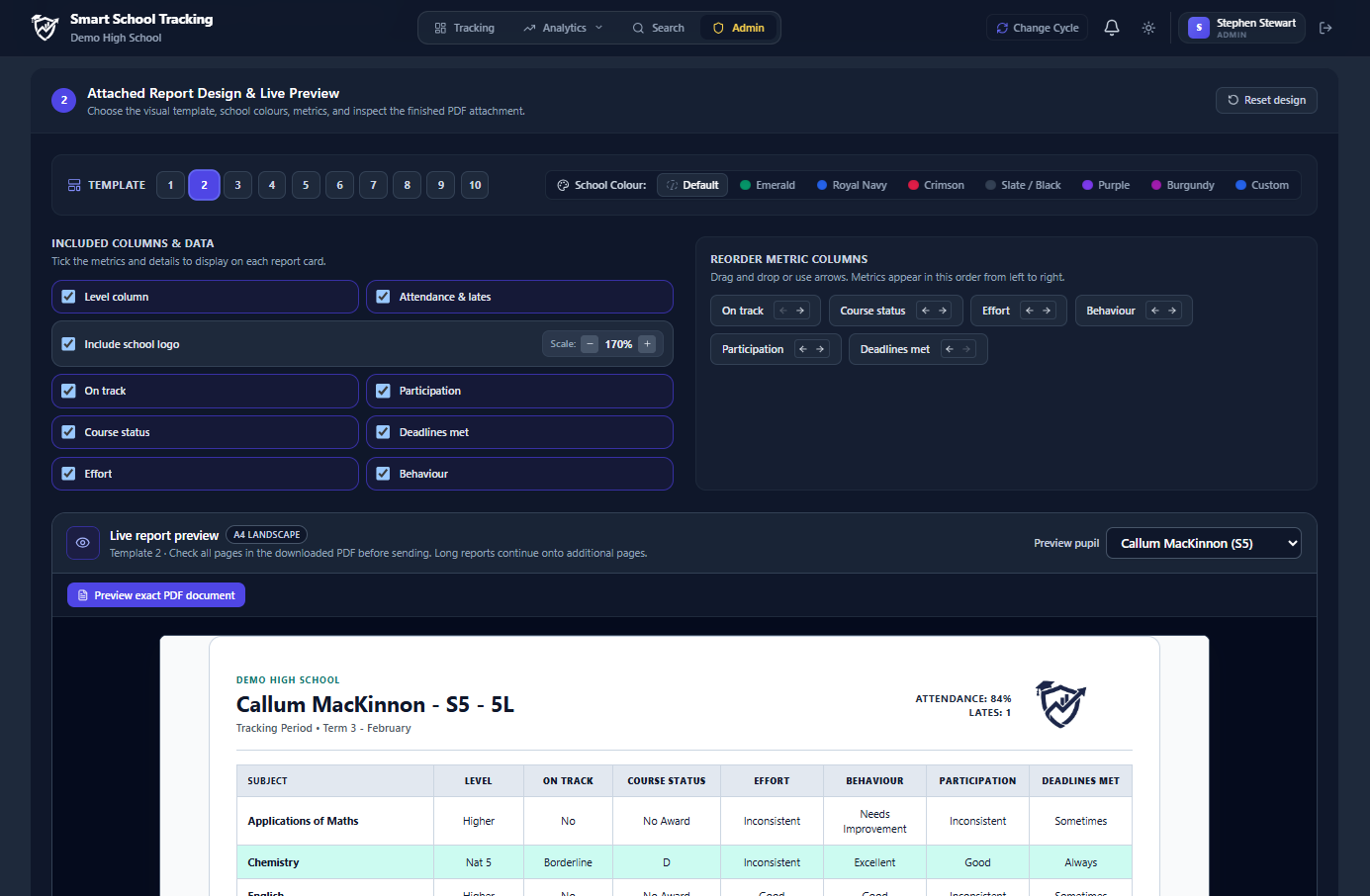Pick Royal Navy school colour
Image resolution: width=1370 pixels, height=896 pixels.
pos(852,185)
